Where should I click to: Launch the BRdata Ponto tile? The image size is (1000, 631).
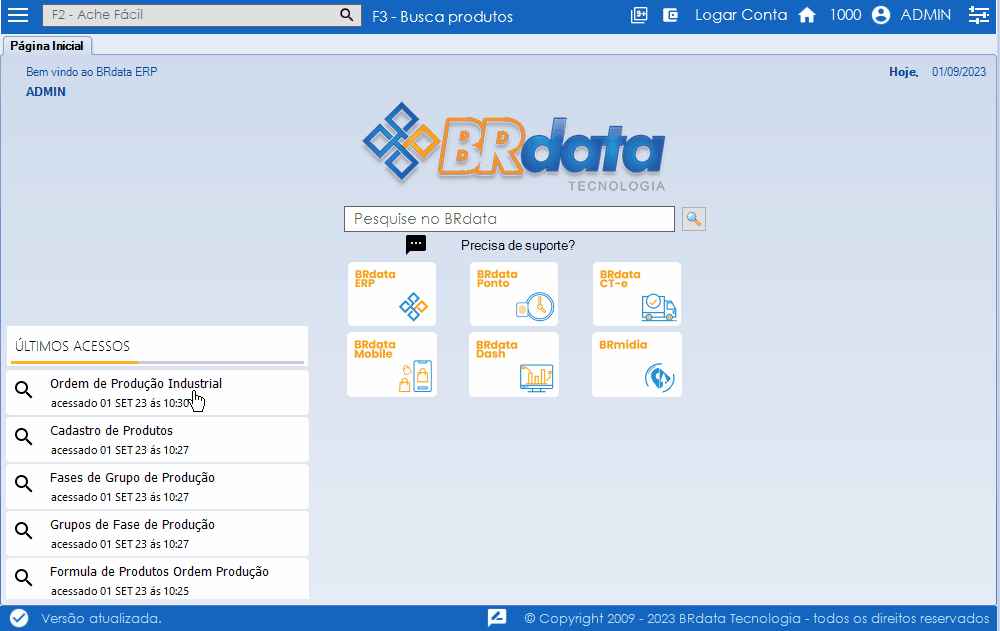[x=514, y=294]
